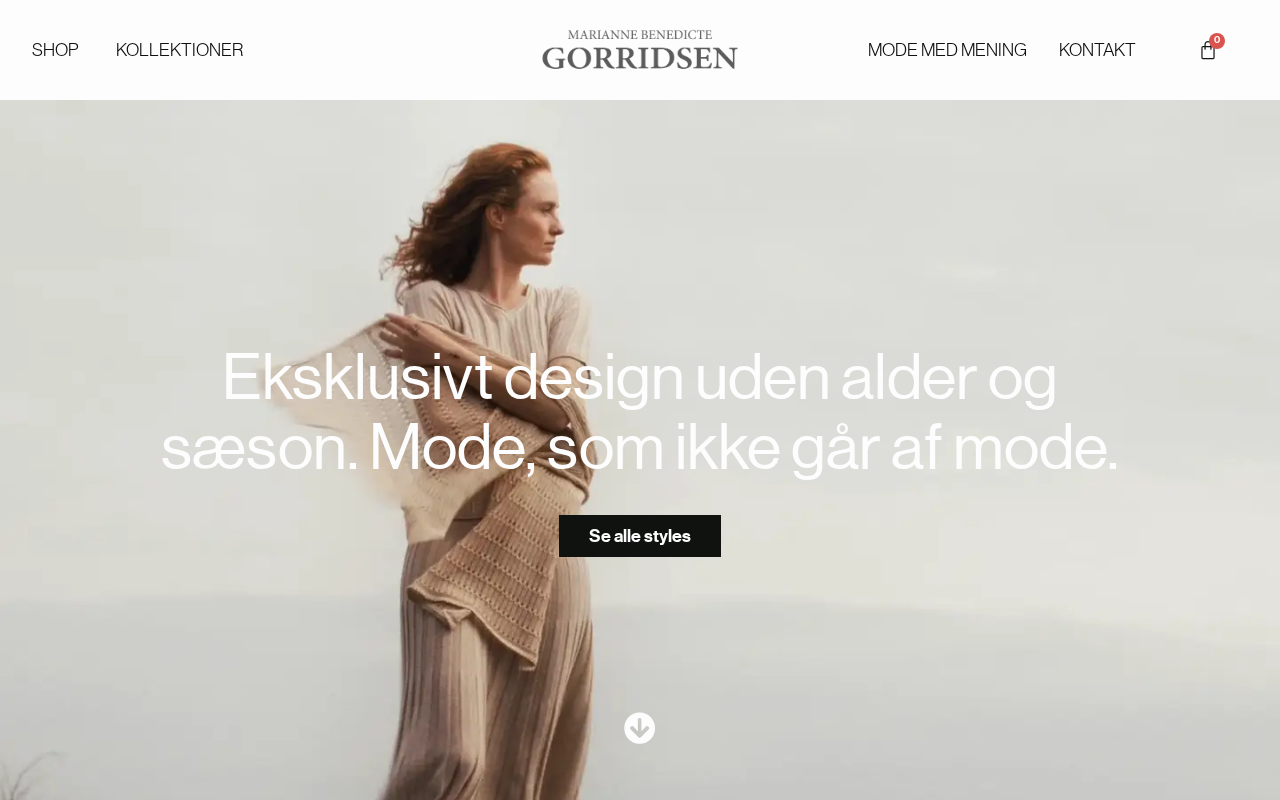
Task: Click the circular down arrow icon
Action: click(640, 728)
